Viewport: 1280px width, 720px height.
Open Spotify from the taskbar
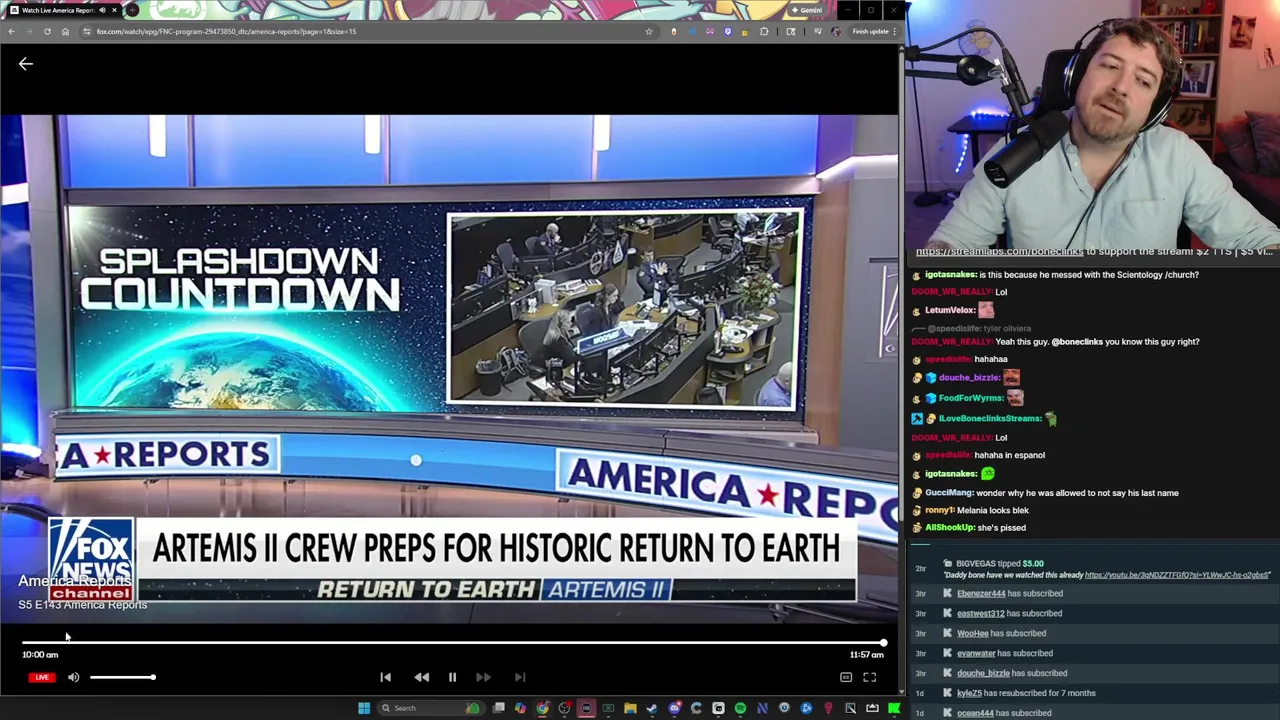(740, 708)
